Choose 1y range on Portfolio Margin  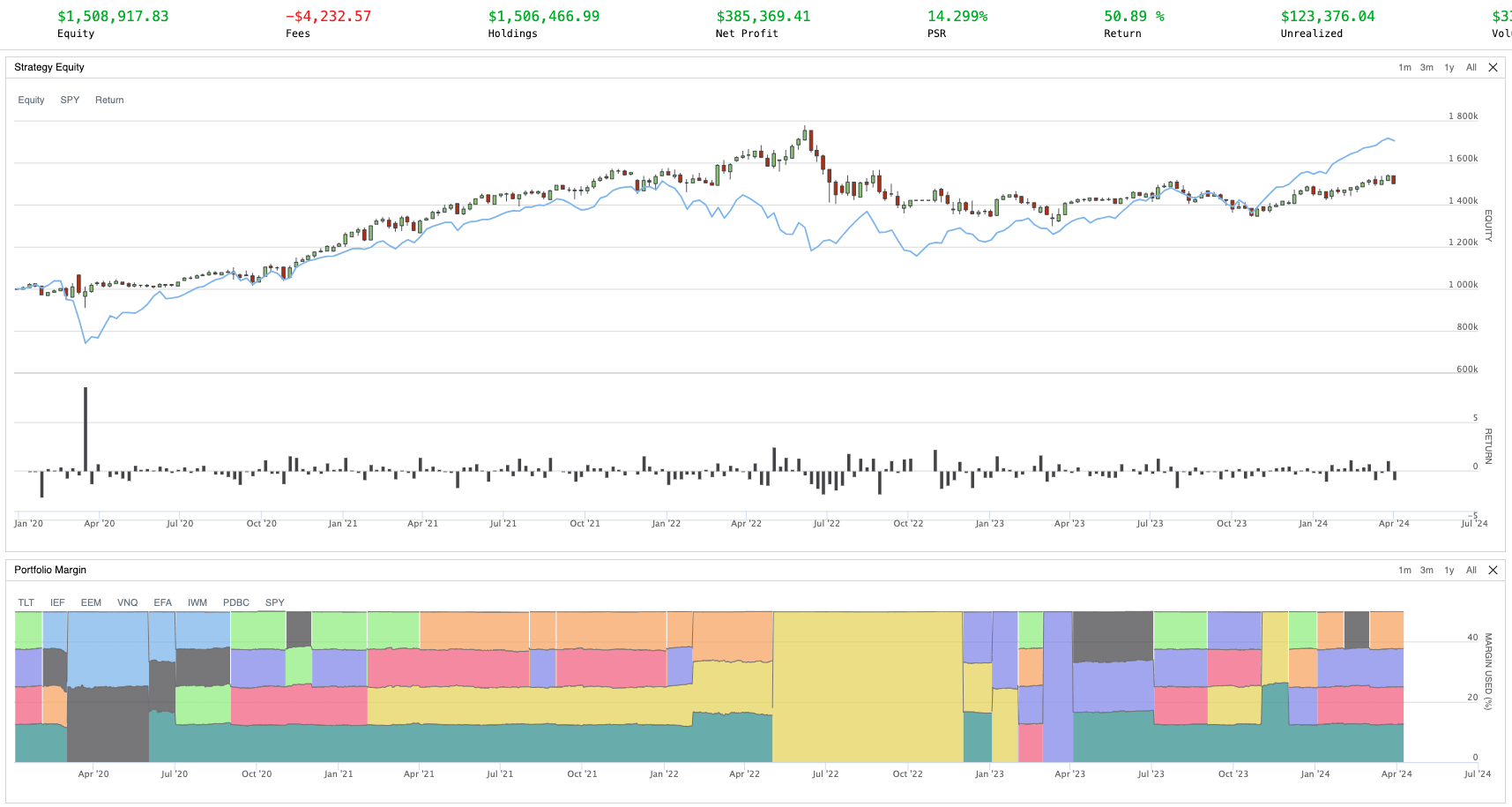1449,571
